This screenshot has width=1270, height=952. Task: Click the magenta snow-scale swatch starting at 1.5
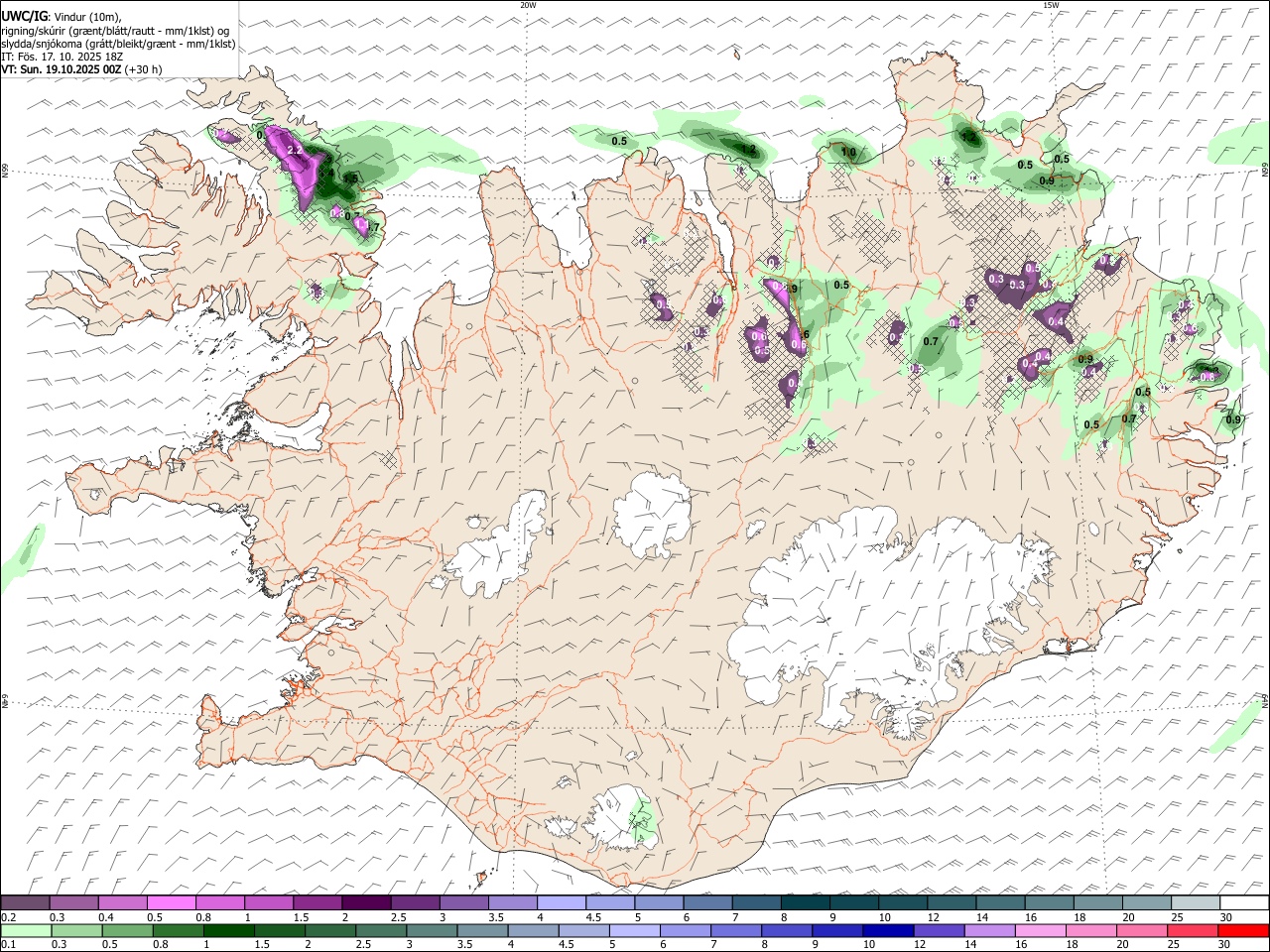[x=317, y=903]
